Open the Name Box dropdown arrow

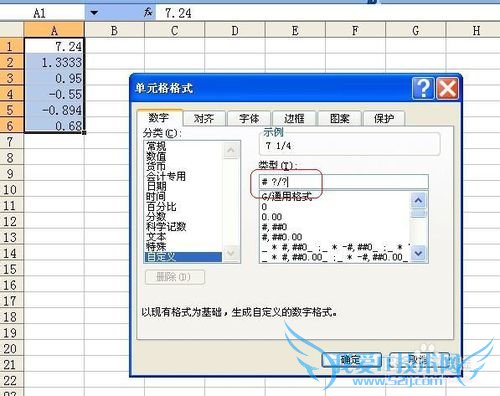(94, 13)
